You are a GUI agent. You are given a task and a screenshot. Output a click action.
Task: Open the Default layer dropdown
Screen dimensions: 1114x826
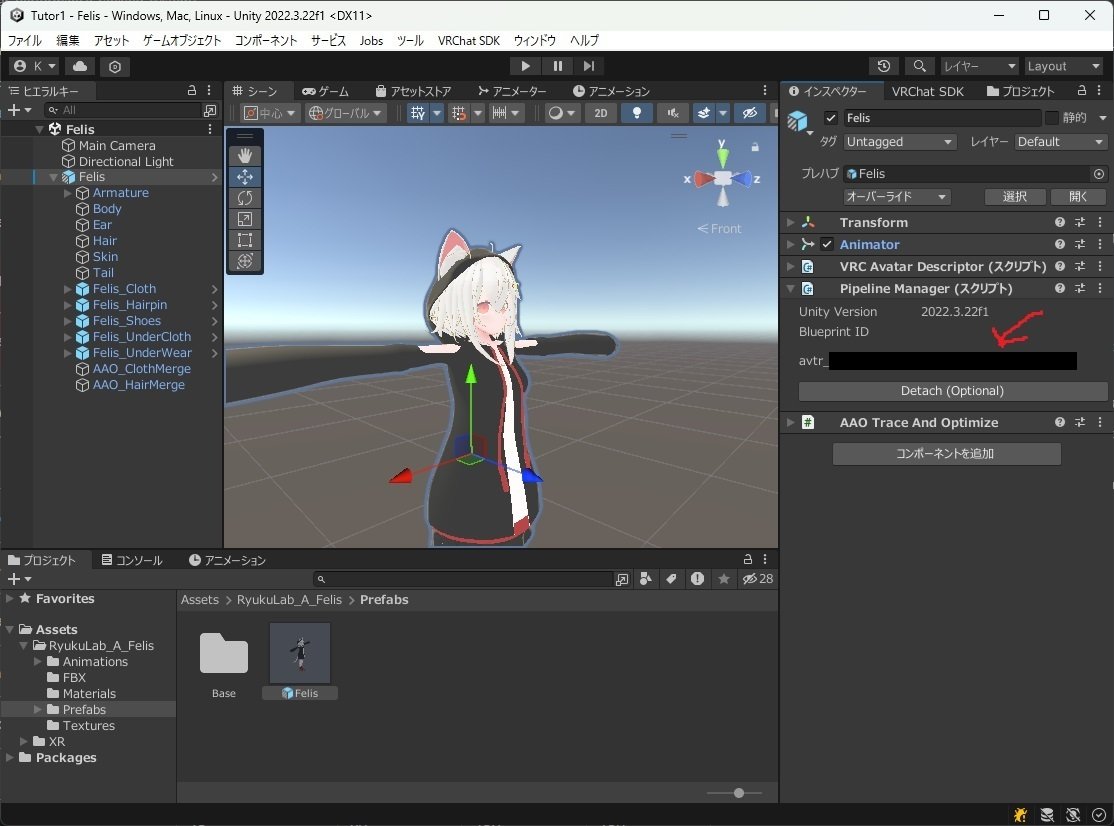[1060, 142]
